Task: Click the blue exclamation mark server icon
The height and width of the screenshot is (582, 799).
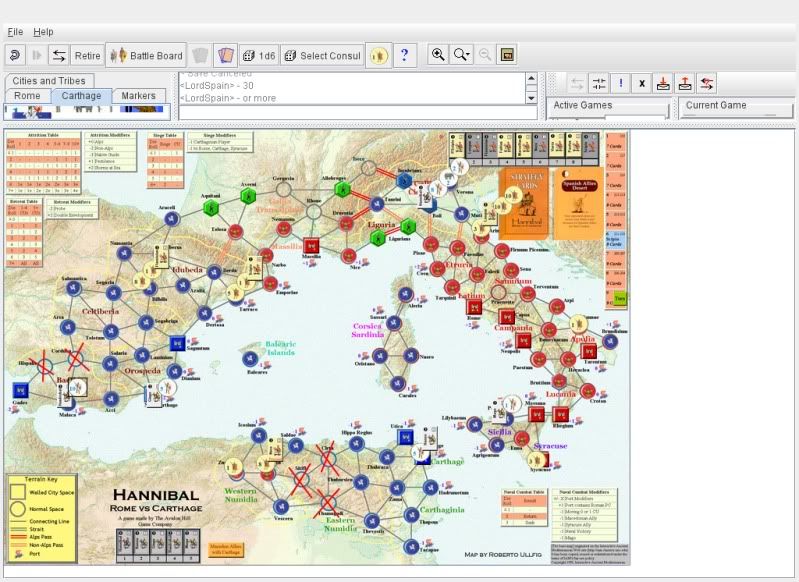Action: tap(621, 84)
